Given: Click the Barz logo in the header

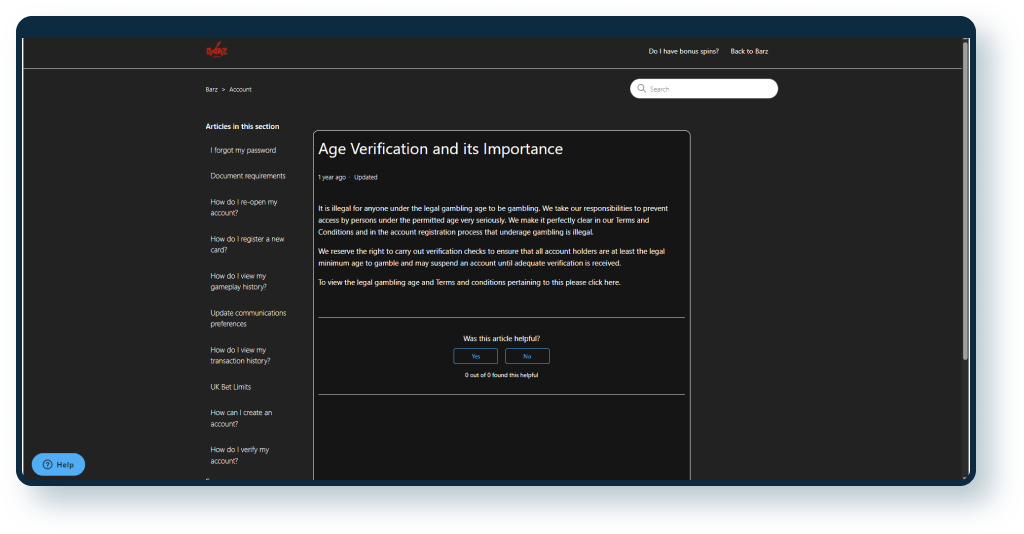Looking at the screenshot, I should (x=216, y=51).
